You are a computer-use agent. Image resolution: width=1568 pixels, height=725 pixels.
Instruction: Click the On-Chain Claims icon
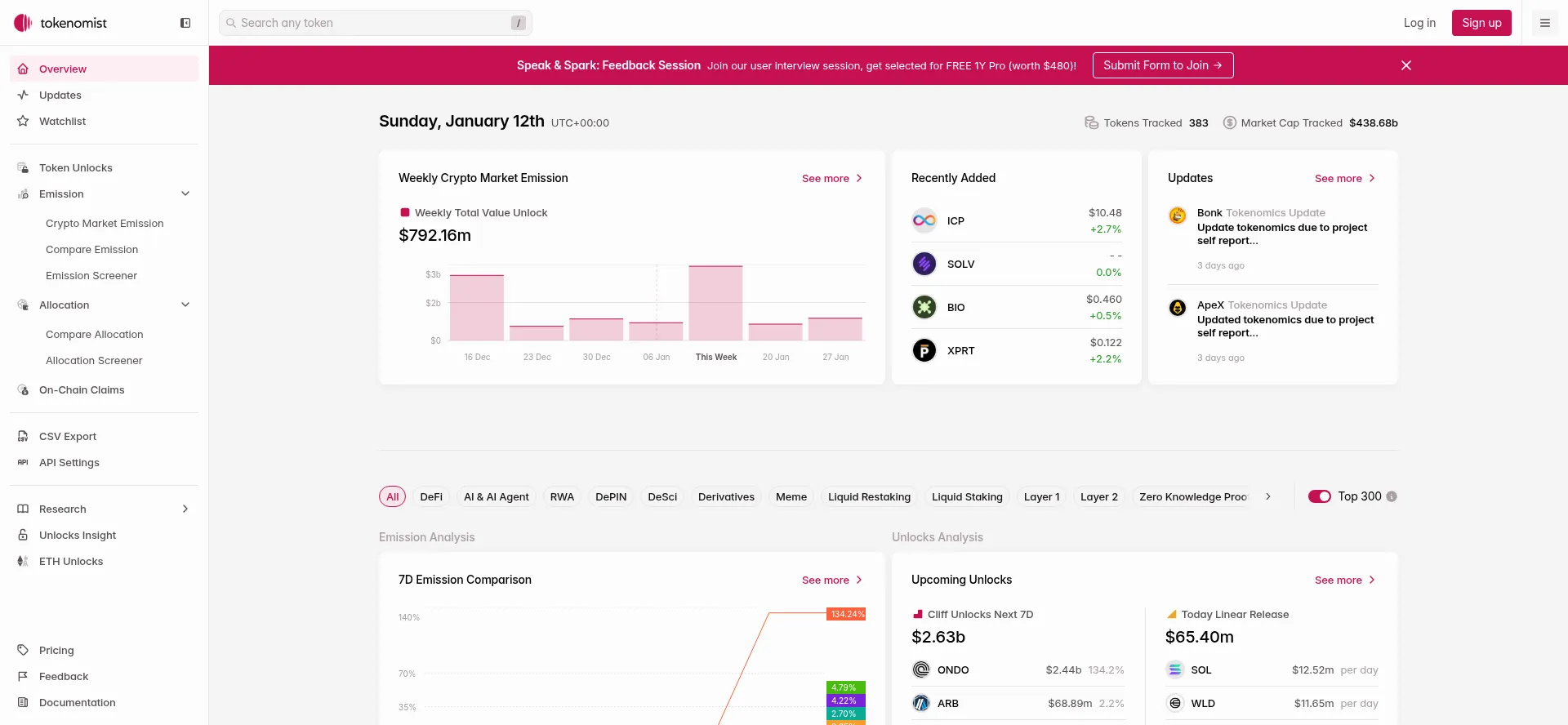click(23, 389)
